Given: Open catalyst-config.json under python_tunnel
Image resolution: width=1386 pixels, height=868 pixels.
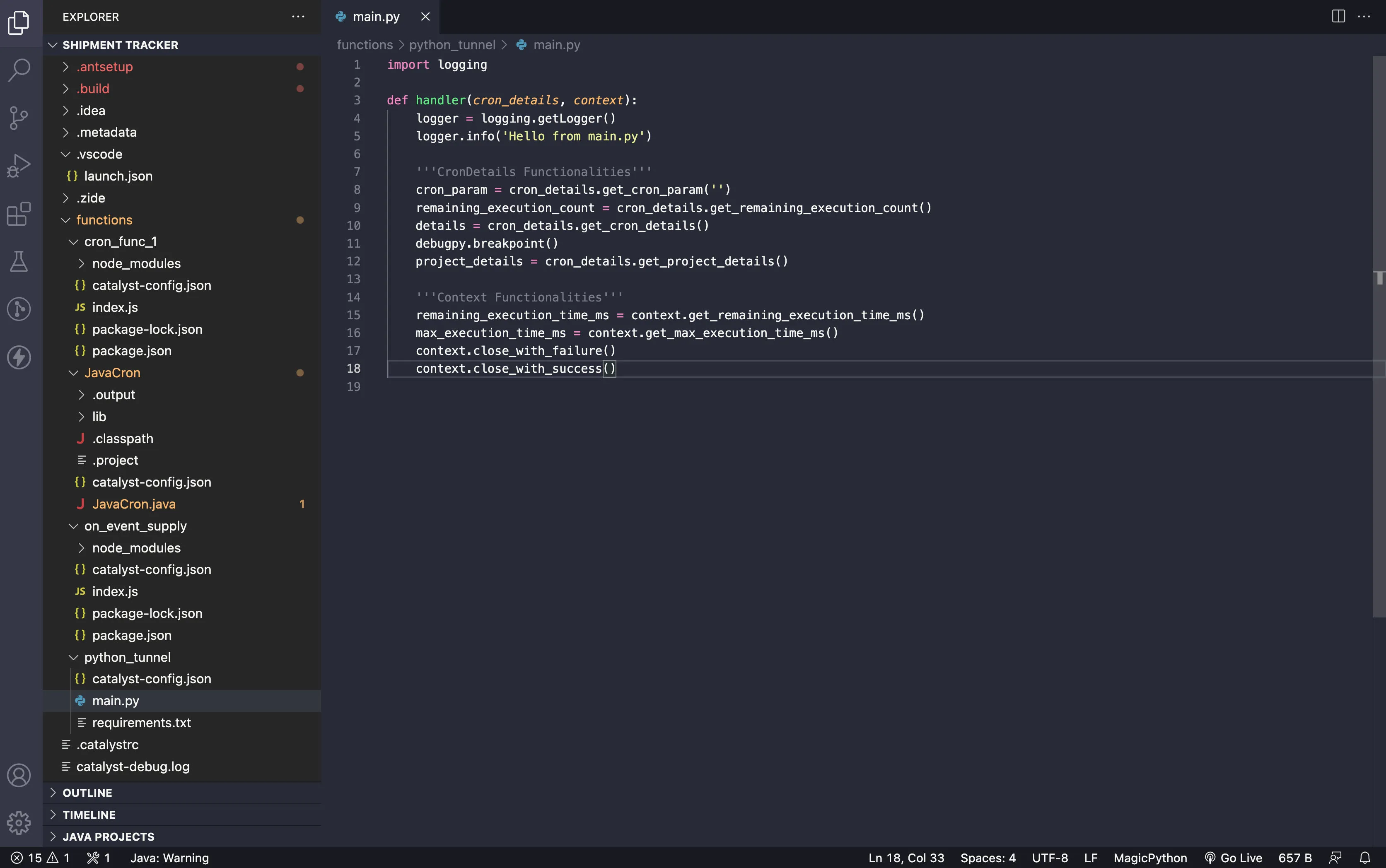Looking at the screenshot, I should [181, 679].
